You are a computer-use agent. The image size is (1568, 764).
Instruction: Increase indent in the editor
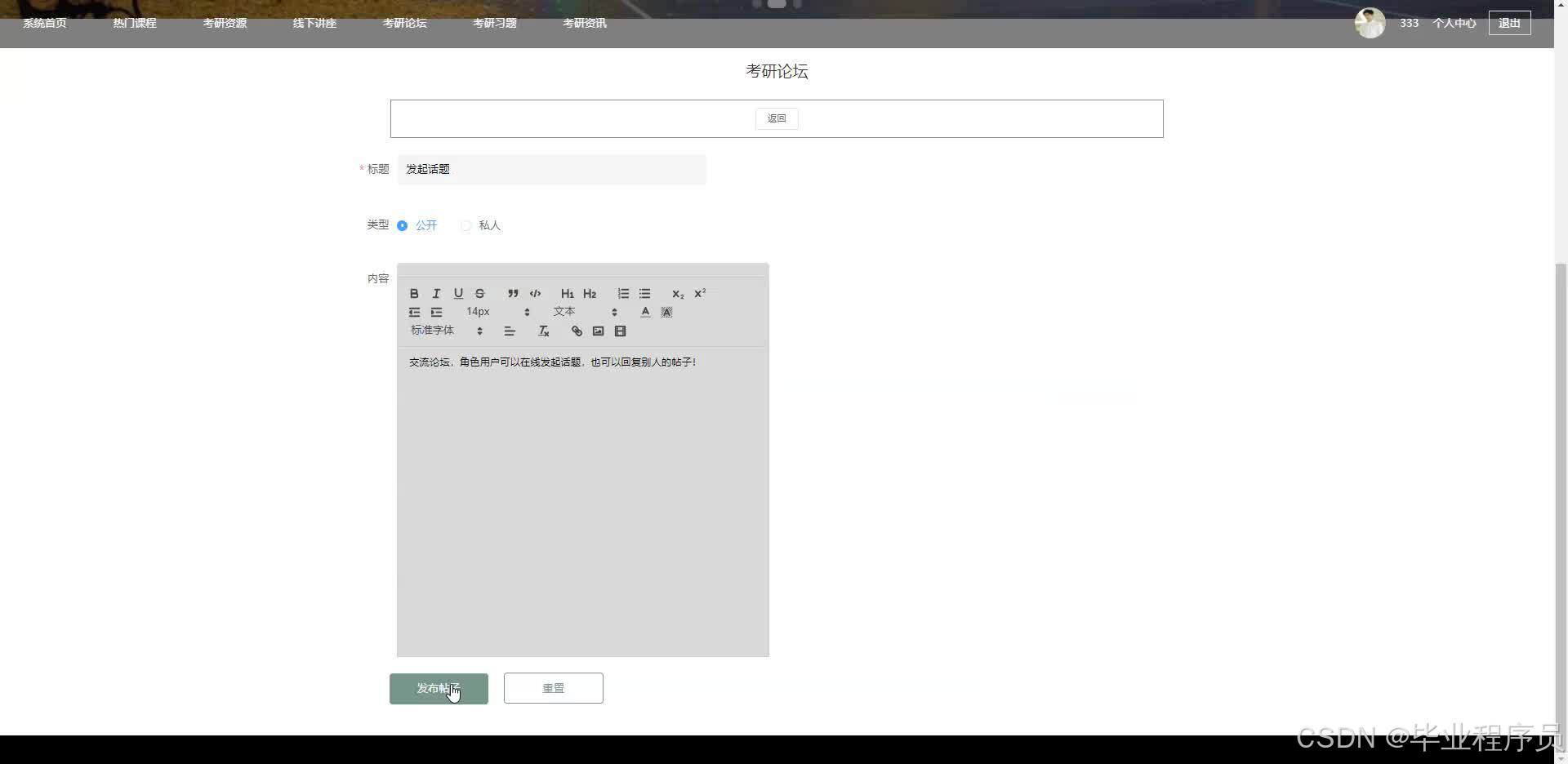click(x=436, y=312)
